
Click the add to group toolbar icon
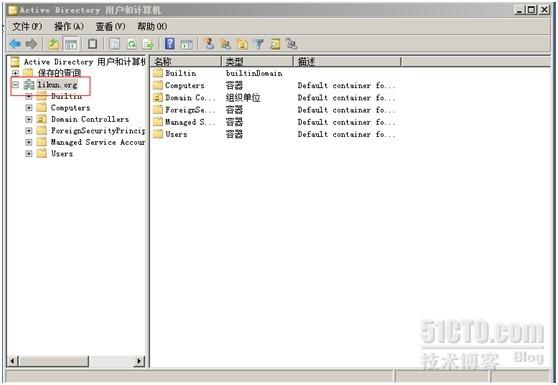click(x=291, y=44)
